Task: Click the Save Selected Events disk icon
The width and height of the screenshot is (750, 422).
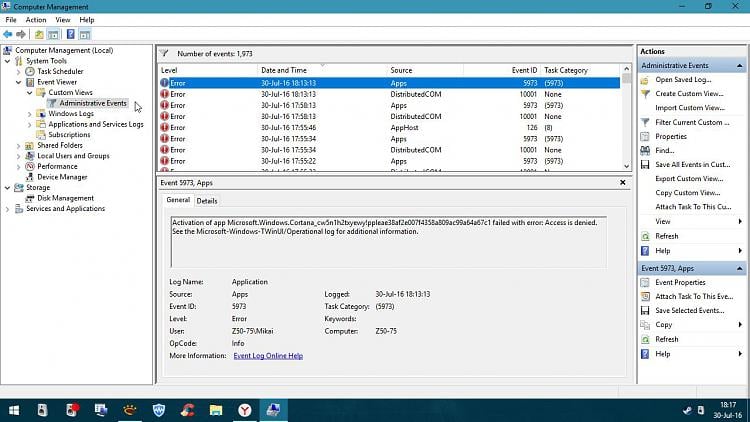Action: click(x=645, y=311)
